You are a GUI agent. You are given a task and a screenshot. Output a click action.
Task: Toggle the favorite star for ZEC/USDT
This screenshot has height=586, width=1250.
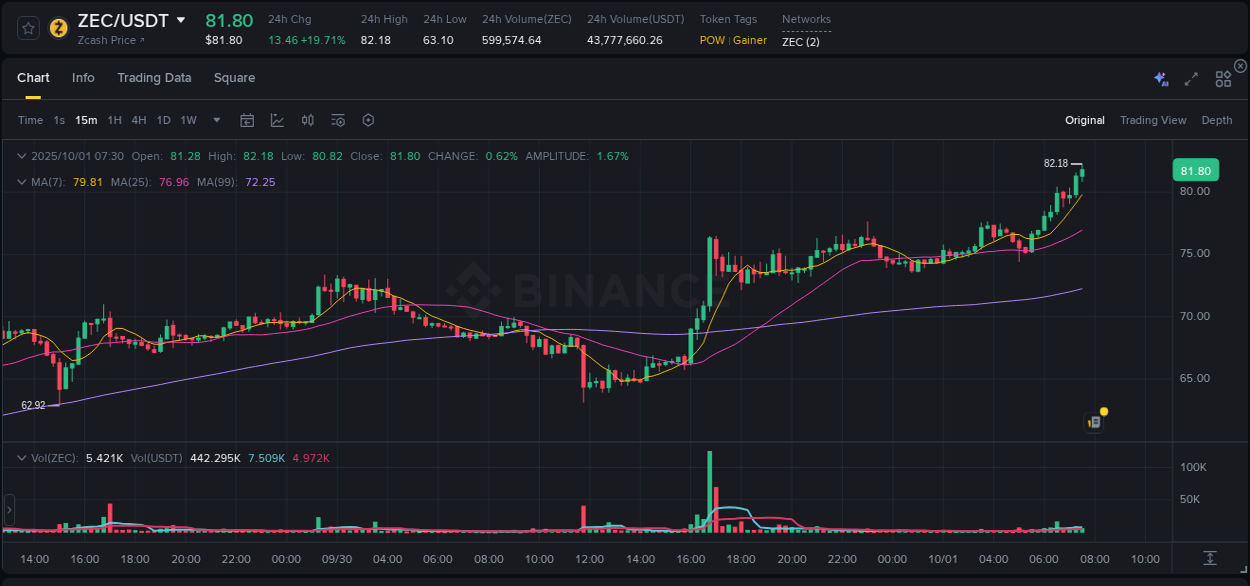(28, 28)
